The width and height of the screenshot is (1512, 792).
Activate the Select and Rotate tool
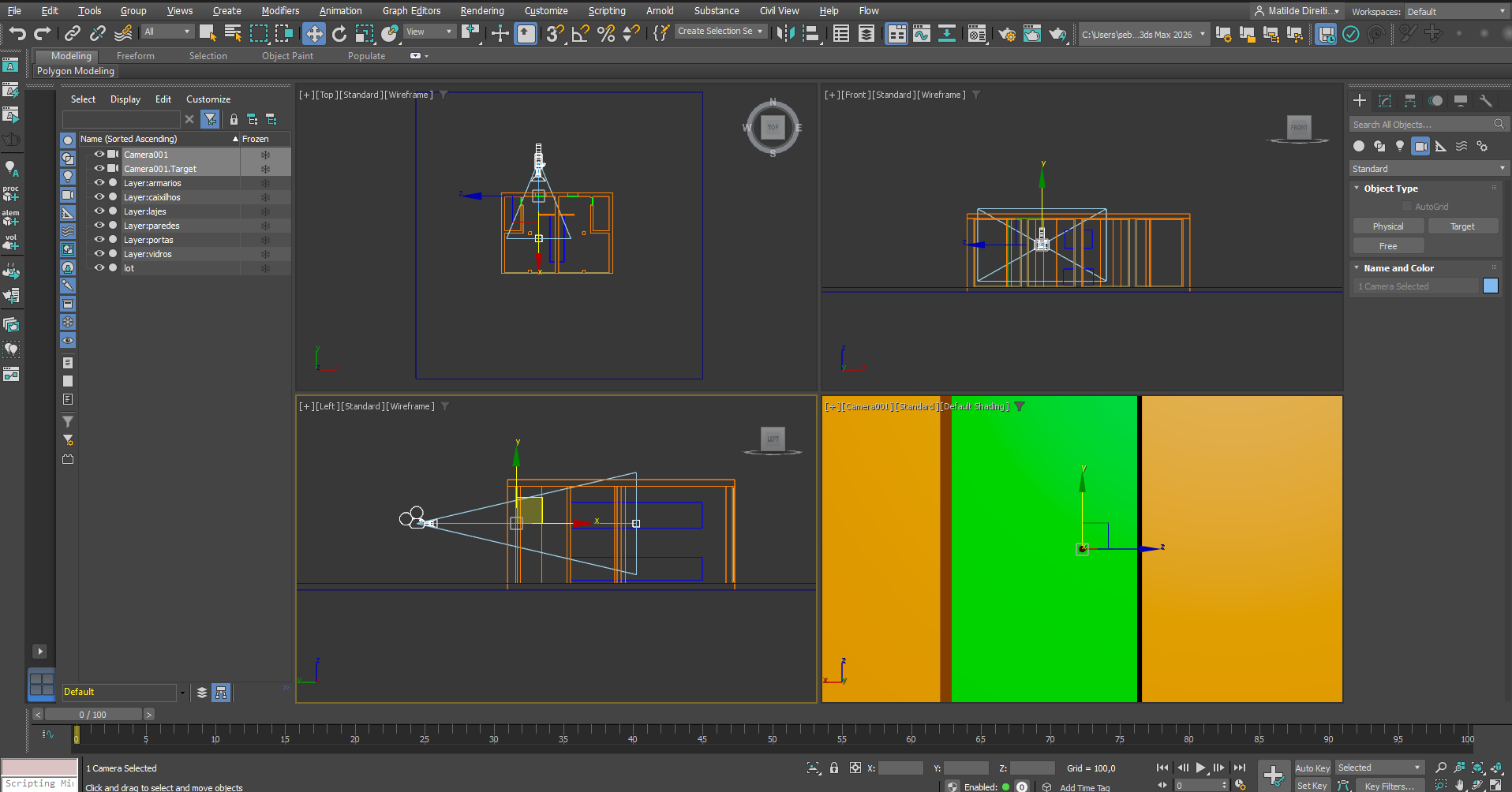pos(339,33)
